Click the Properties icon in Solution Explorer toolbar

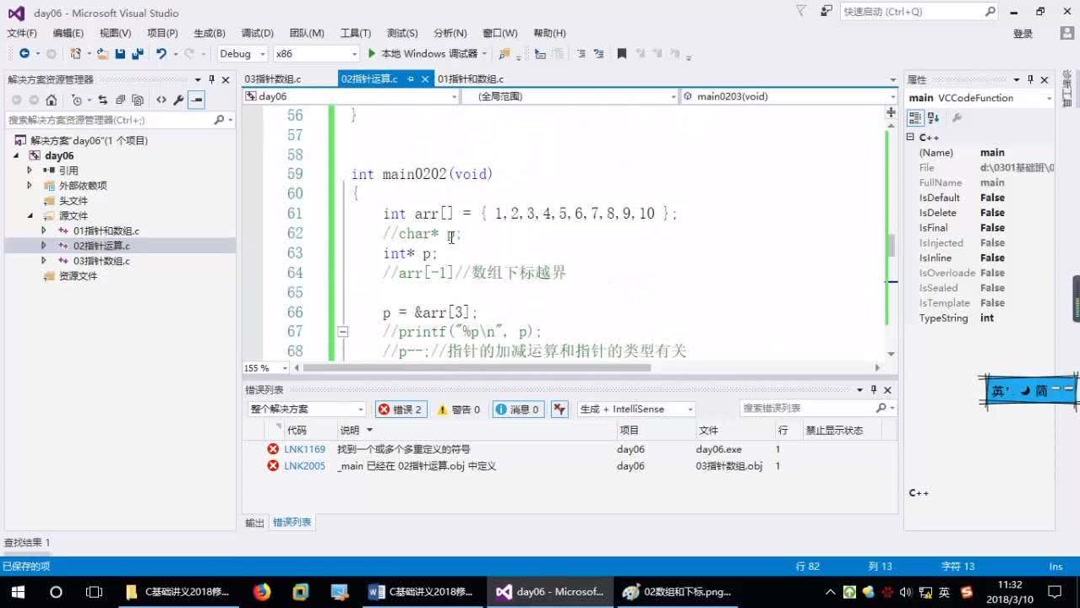[x=180, y=100]
